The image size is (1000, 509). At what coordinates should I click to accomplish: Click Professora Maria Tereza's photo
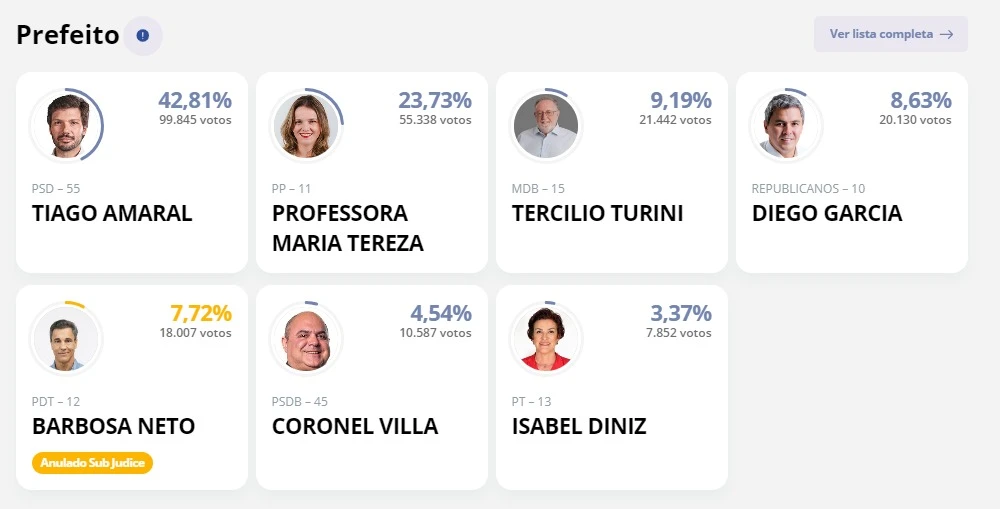[x=306, y=126]
